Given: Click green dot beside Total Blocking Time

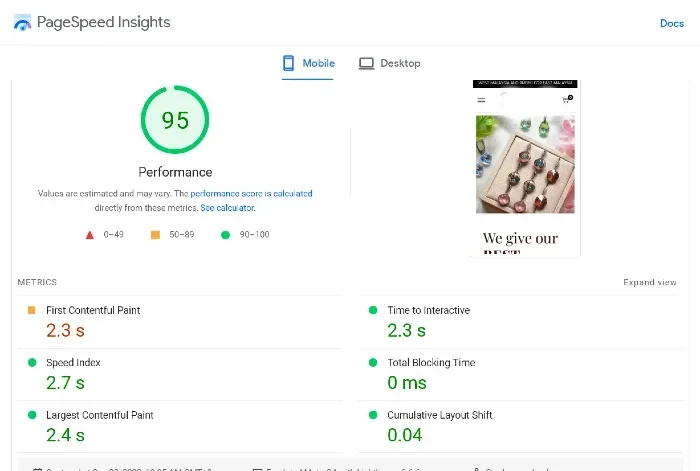Looking at the screenshot, I should 373,363.
